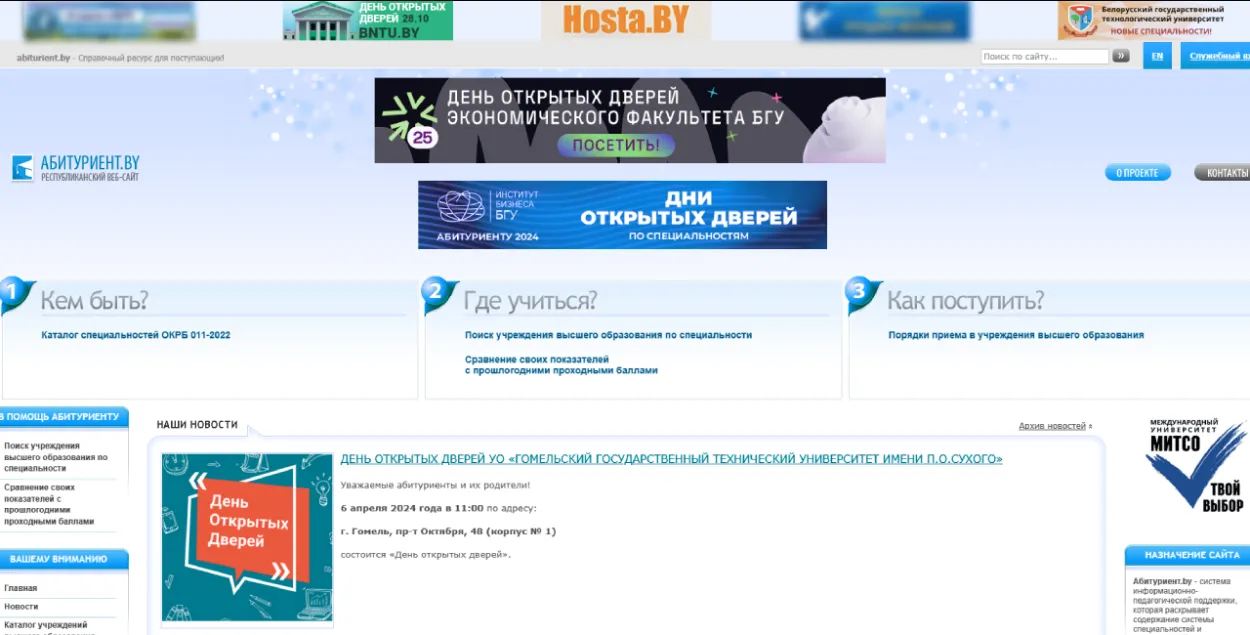Click the НАШИ НОВОСТИ section tab

(x=198, y=425)
